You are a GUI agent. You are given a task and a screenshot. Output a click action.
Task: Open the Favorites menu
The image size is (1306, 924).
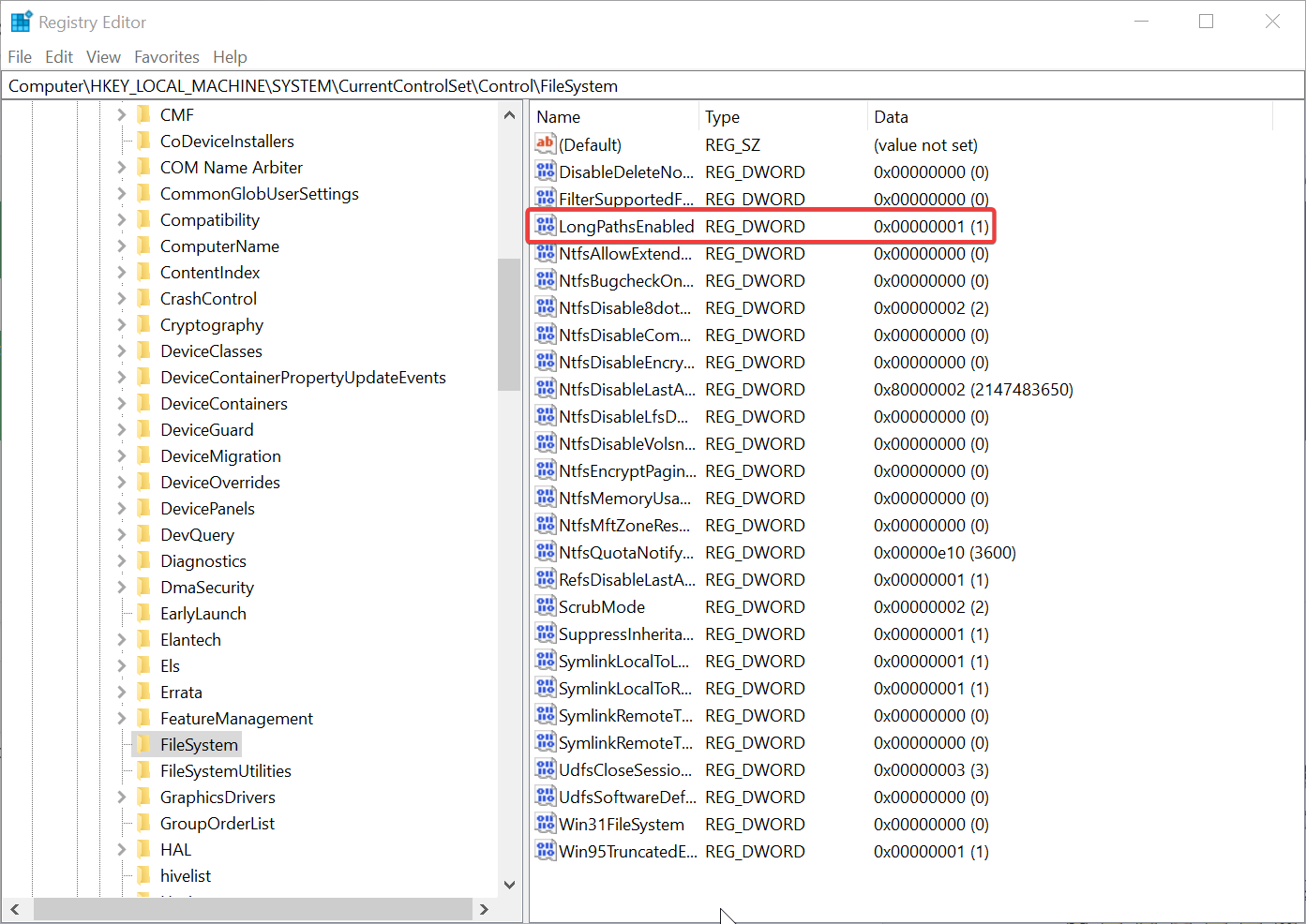166,57
